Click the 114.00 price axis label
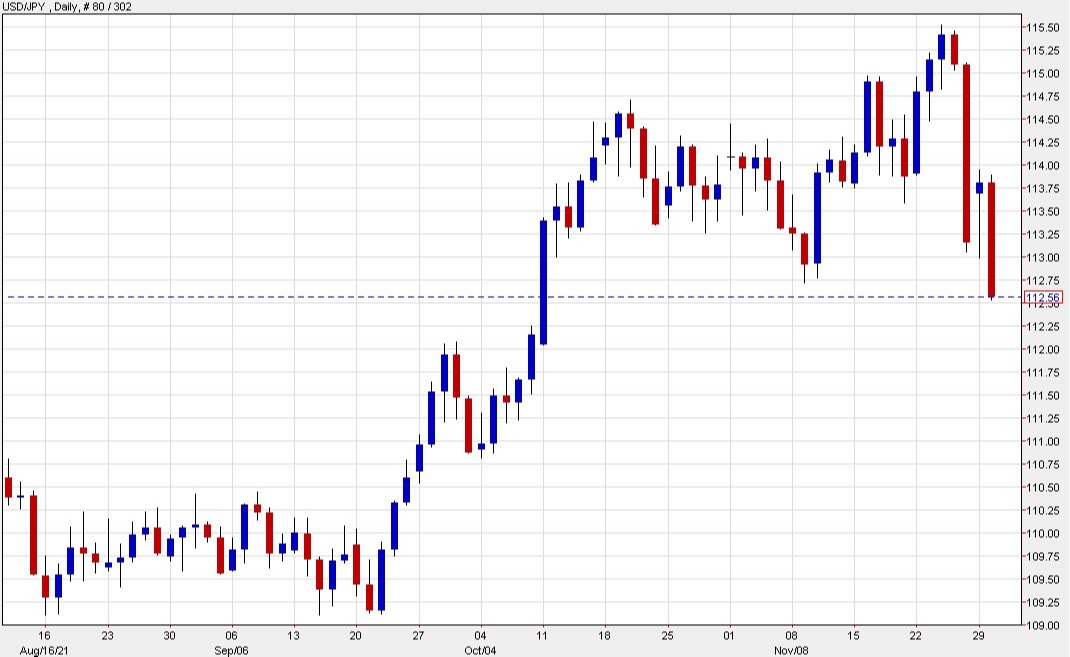Image resolution: width=1070 pixels, height=657 pixels. pyautogui.click(x=1043, y=166)
